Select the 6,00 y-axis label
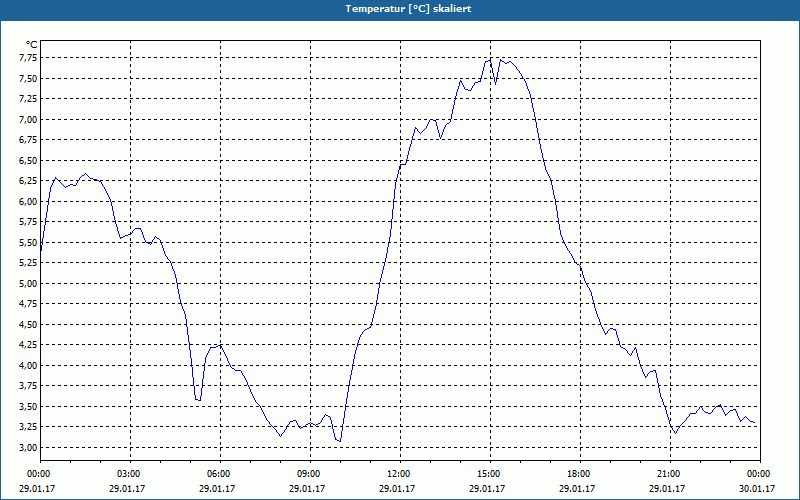The image size is (800, 500). point(29,202)
